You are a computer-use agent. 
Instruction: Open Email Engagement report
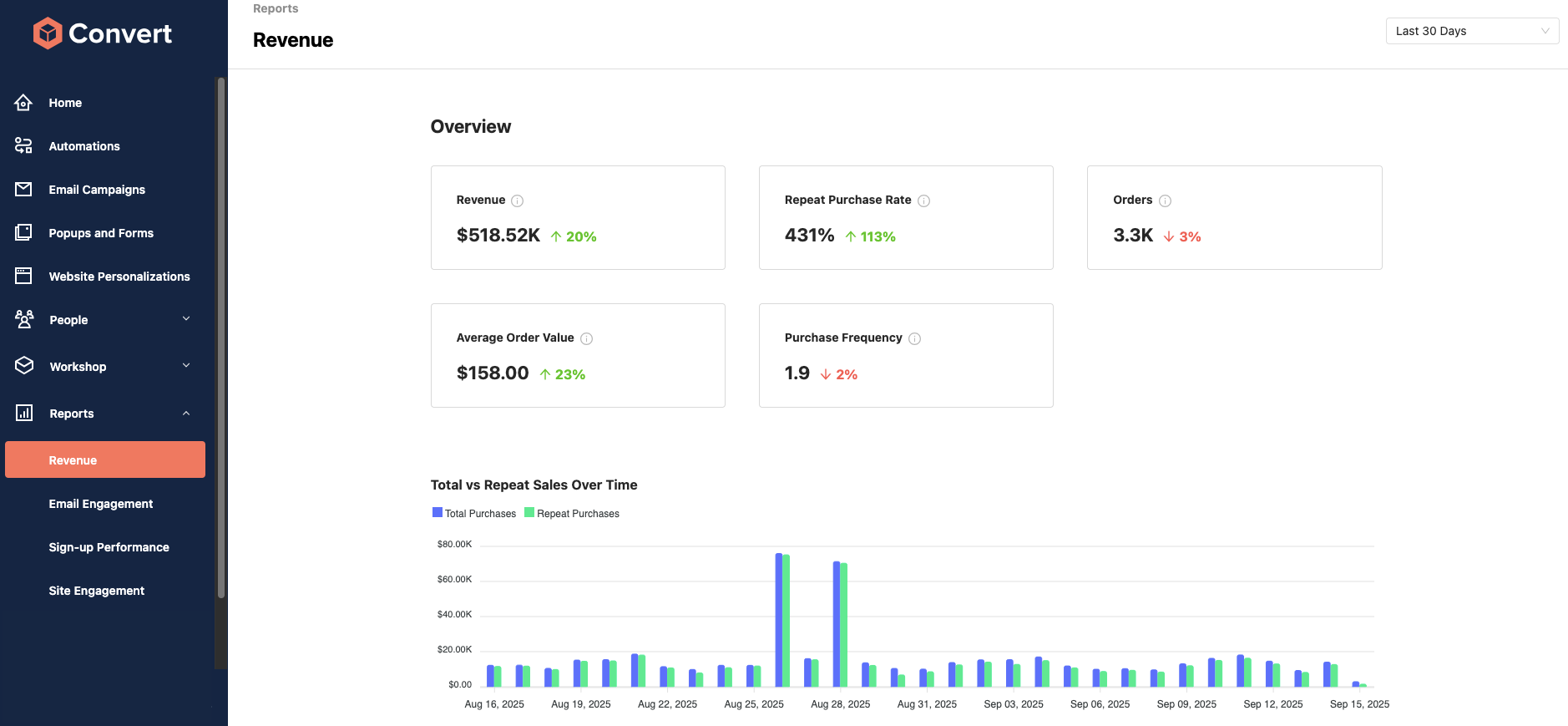pos(101,504)
